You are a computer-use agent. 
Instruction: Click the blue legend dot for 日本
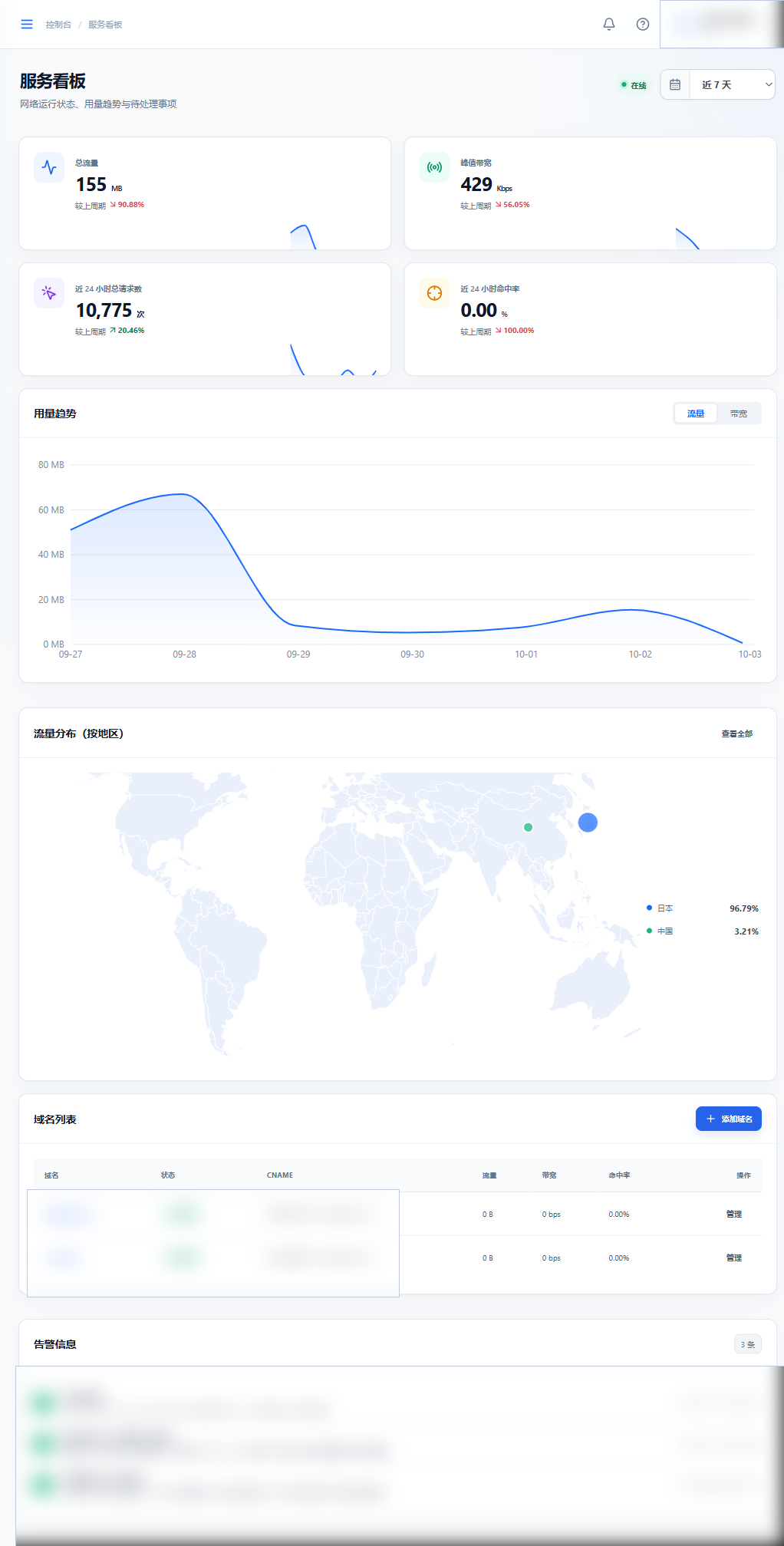649,908
